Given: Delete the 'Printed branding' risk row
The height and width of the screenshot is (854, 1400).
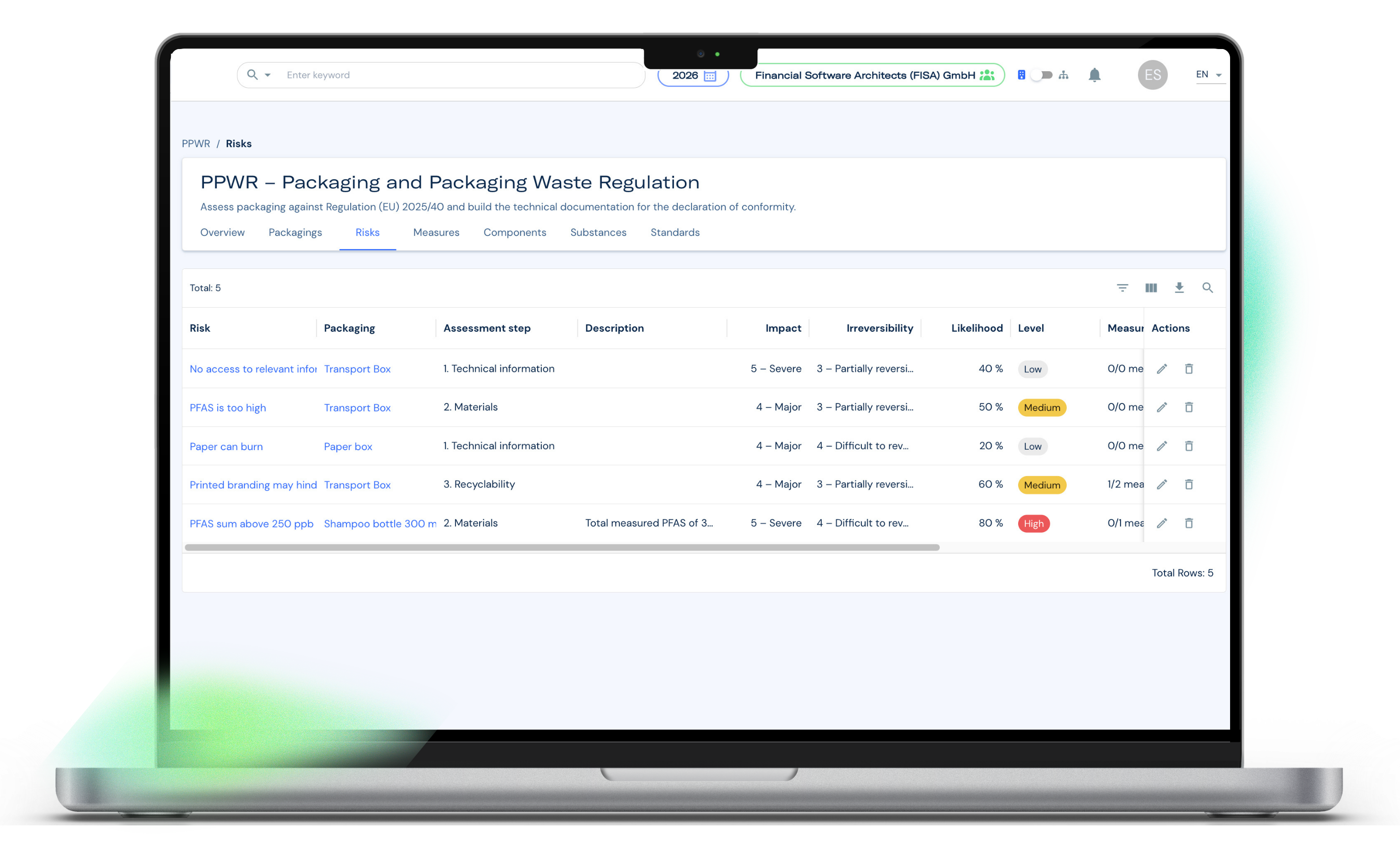Looking at the screenshot, I should click(x=1189, y=485).
